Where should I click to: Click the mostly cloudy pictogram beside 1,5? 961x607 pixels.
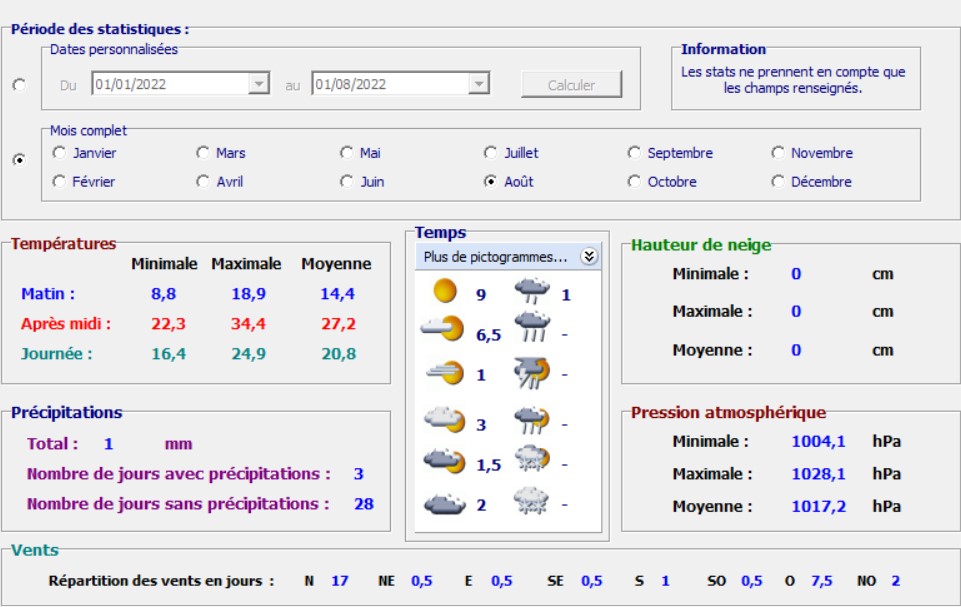tap(445, 460)
